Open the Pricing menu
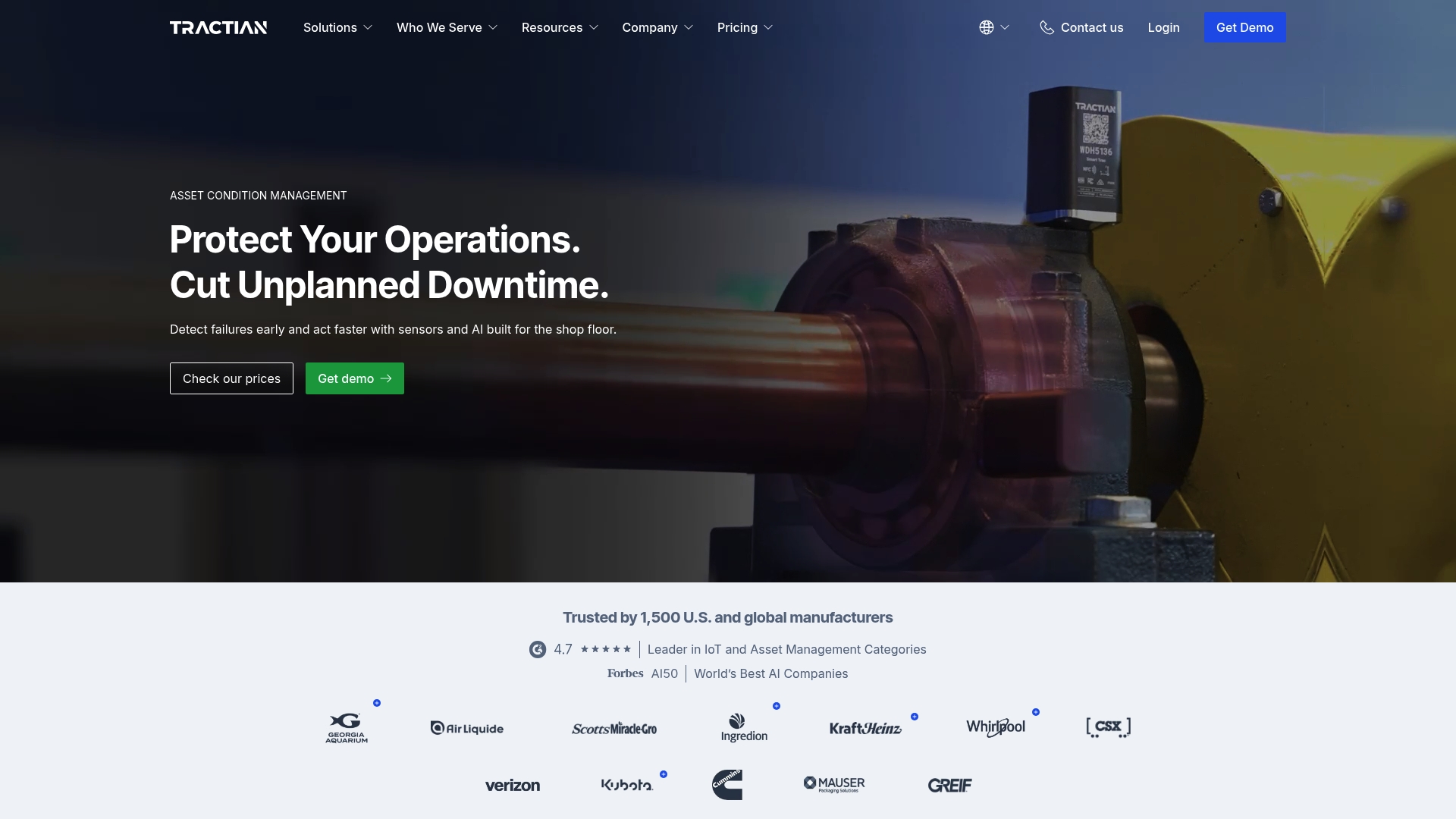Image resolution: width=1456 pixels, height=819 pixels. 745,27
